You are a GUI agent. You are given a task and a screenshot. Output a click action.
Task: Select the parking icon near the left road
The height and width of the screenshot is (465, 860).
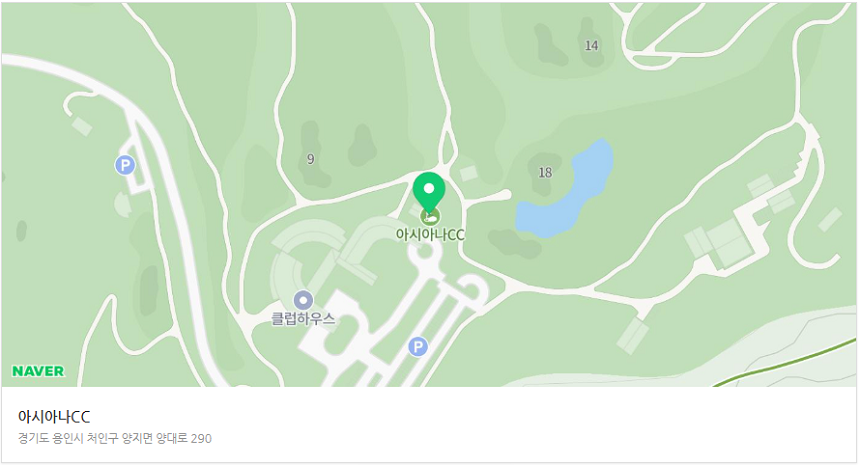125,165
